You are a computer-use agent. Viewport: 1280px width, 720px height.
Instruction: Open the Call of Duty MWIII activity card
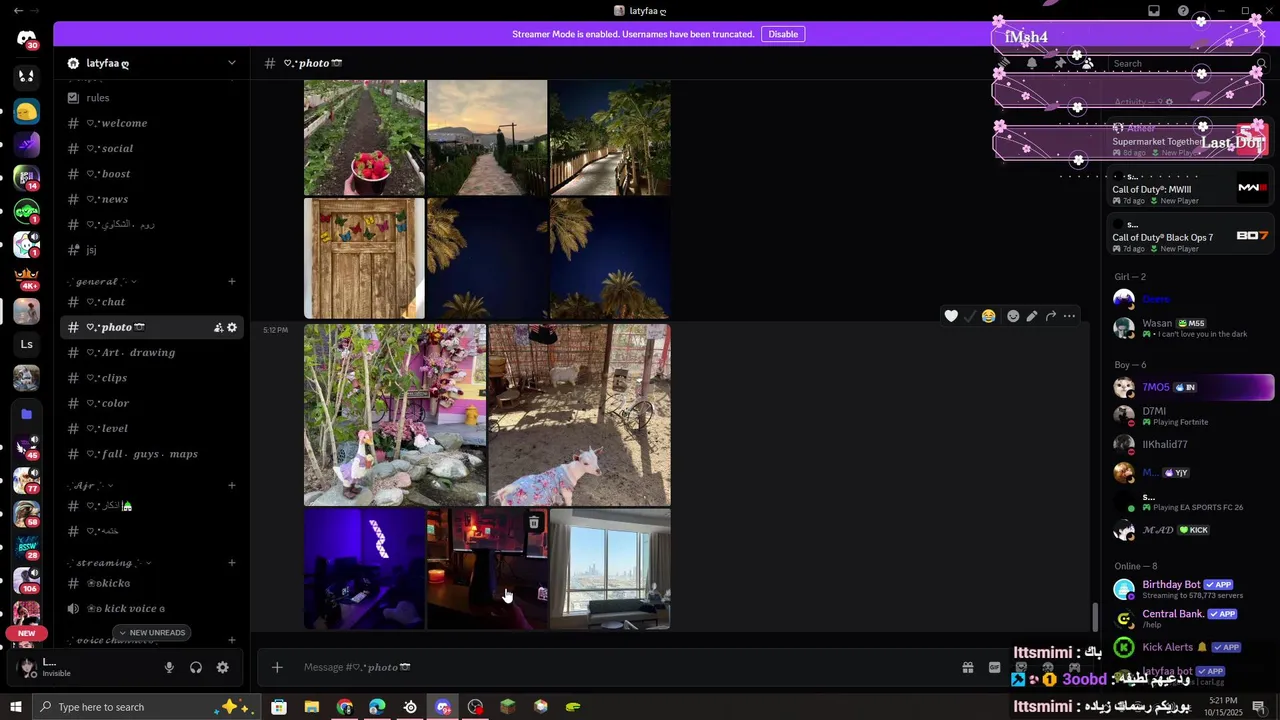click(x=1190, y=189)
